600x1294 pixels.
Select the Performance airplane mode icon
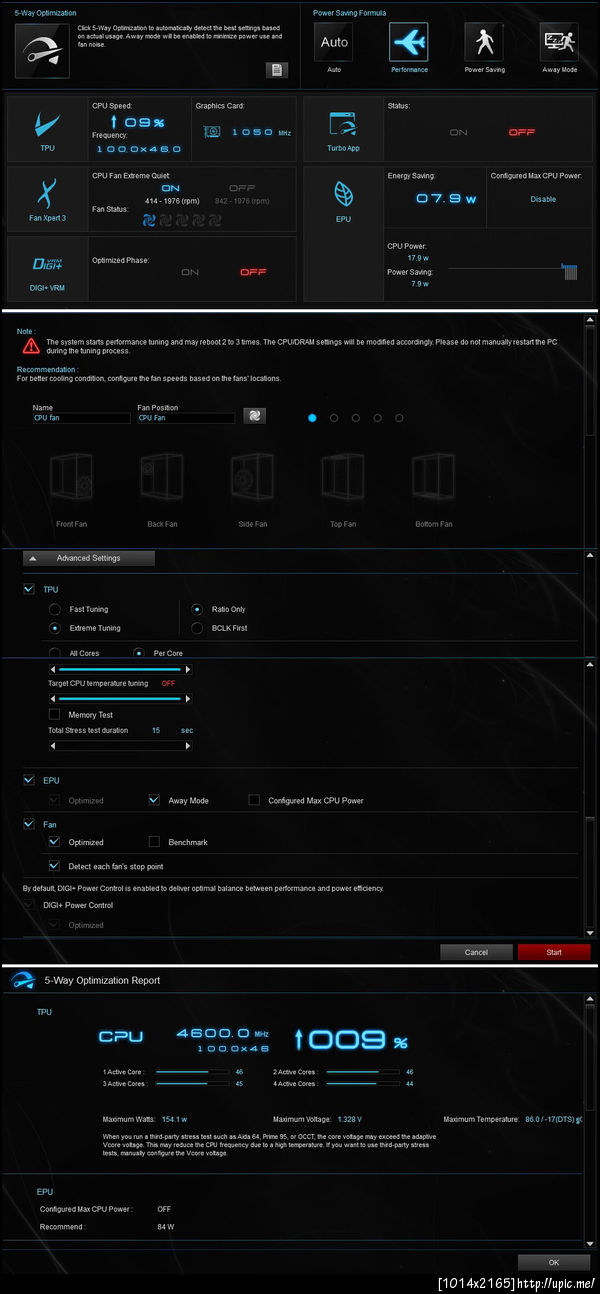409,42
